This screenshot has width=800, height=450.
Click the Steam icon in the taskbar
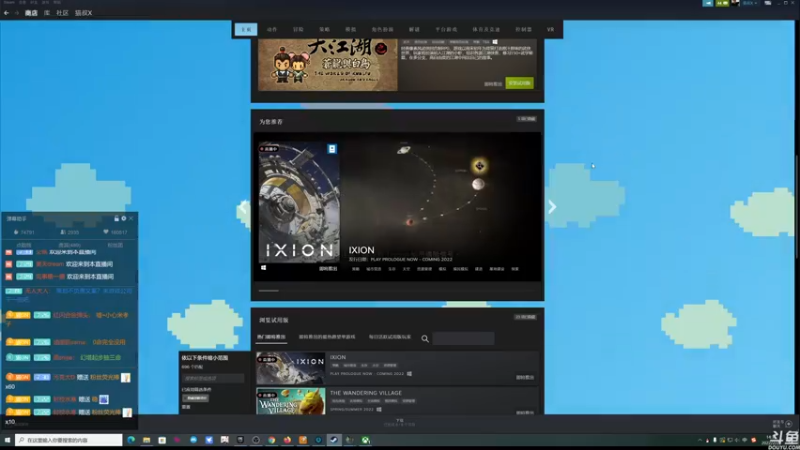click(x=334, y=440)
